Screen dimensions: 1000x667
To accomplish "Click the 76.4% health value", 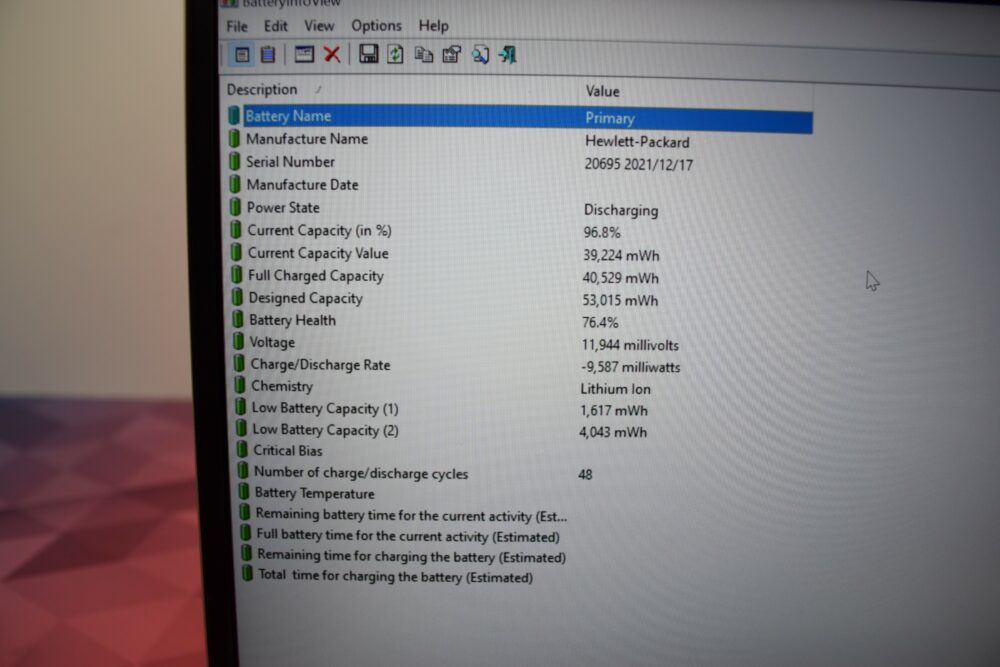I will (x=600, y=323).
